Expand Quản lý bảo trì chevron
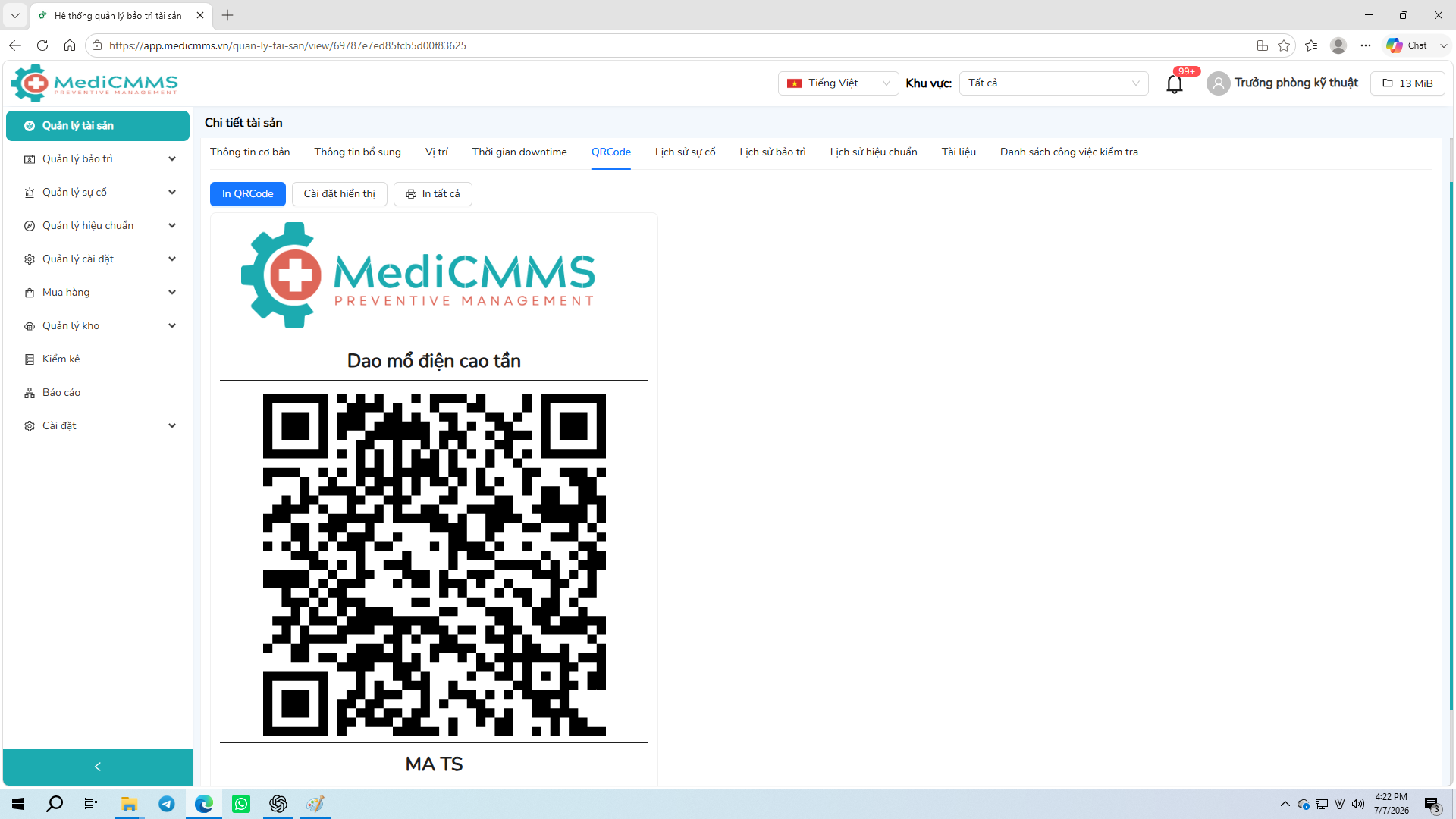The height and width of the screenshot is (819, 1456). [172, 159]
